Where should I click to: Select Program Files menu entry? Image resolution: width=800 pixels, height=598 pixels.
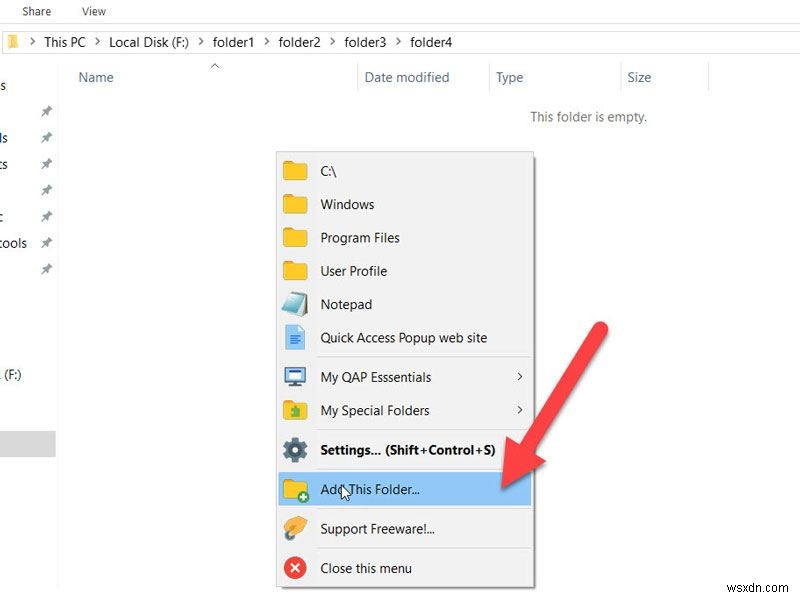[405, 238]
